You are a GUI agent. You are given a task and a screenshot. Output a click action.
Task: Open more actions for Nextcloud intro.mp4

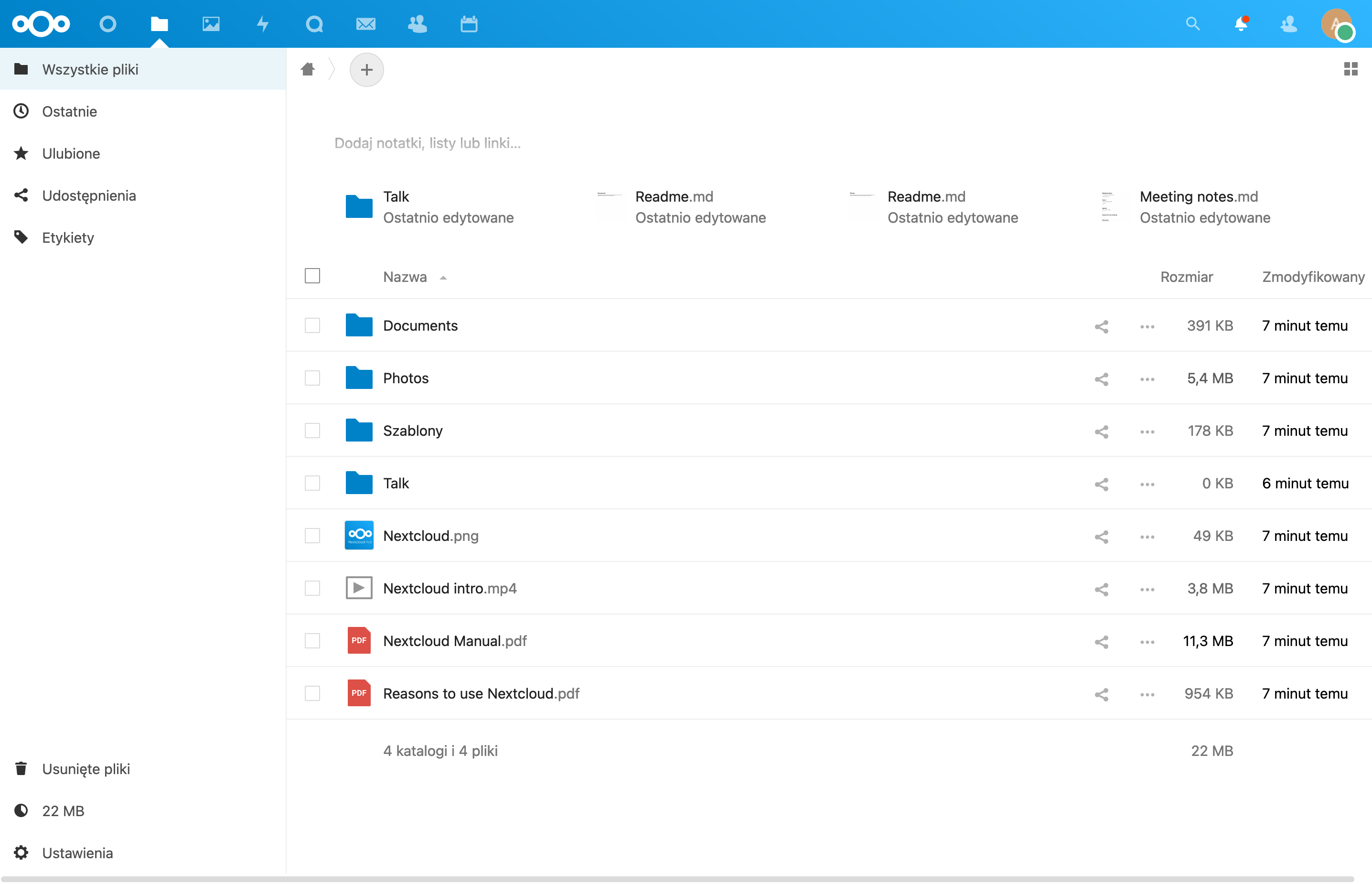pos(1147,589)
